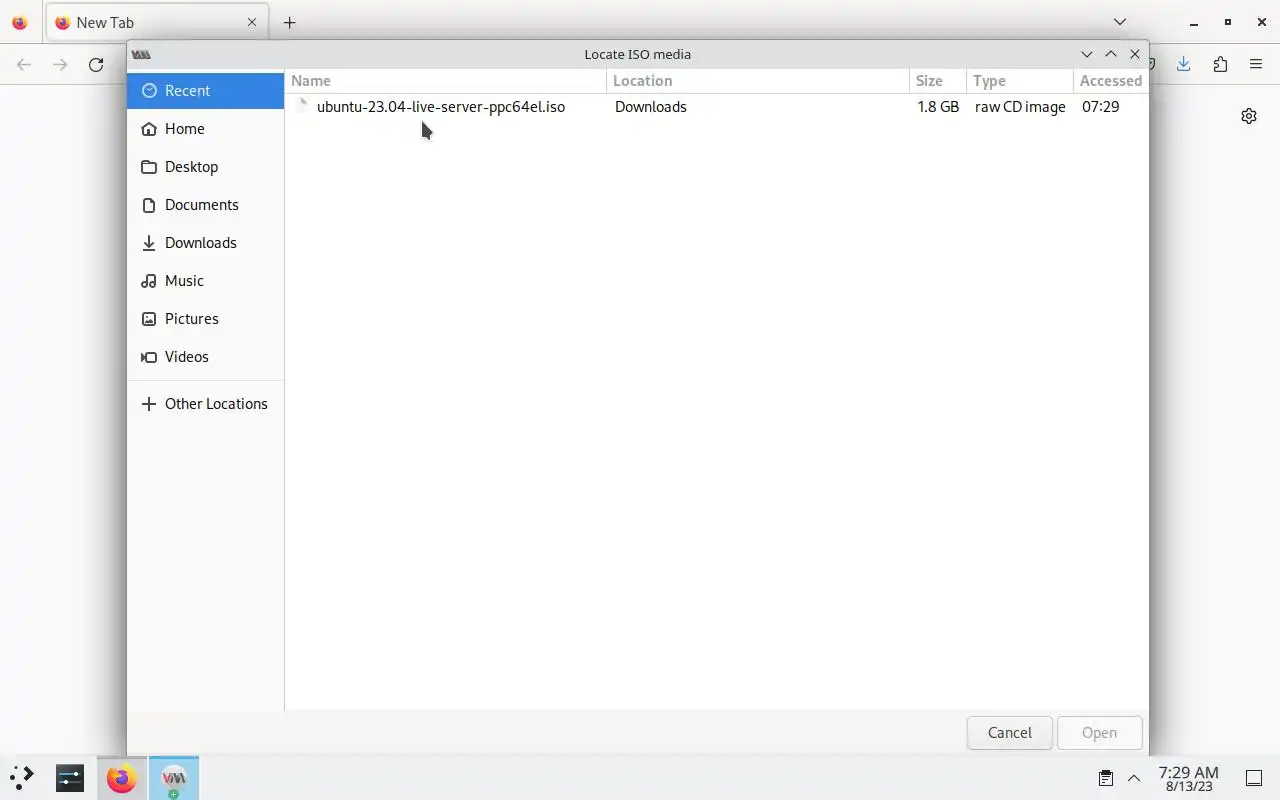
Task: Select the Pictures folder
Action: click(x=205, y=318)
